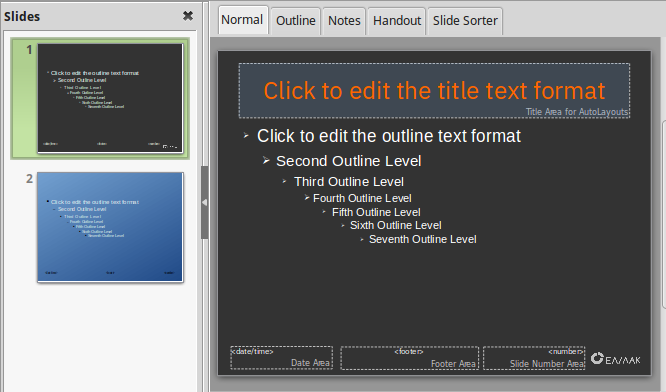Switch to the Notes tab
Screen dimensions: 666x392
click(344, 21)
